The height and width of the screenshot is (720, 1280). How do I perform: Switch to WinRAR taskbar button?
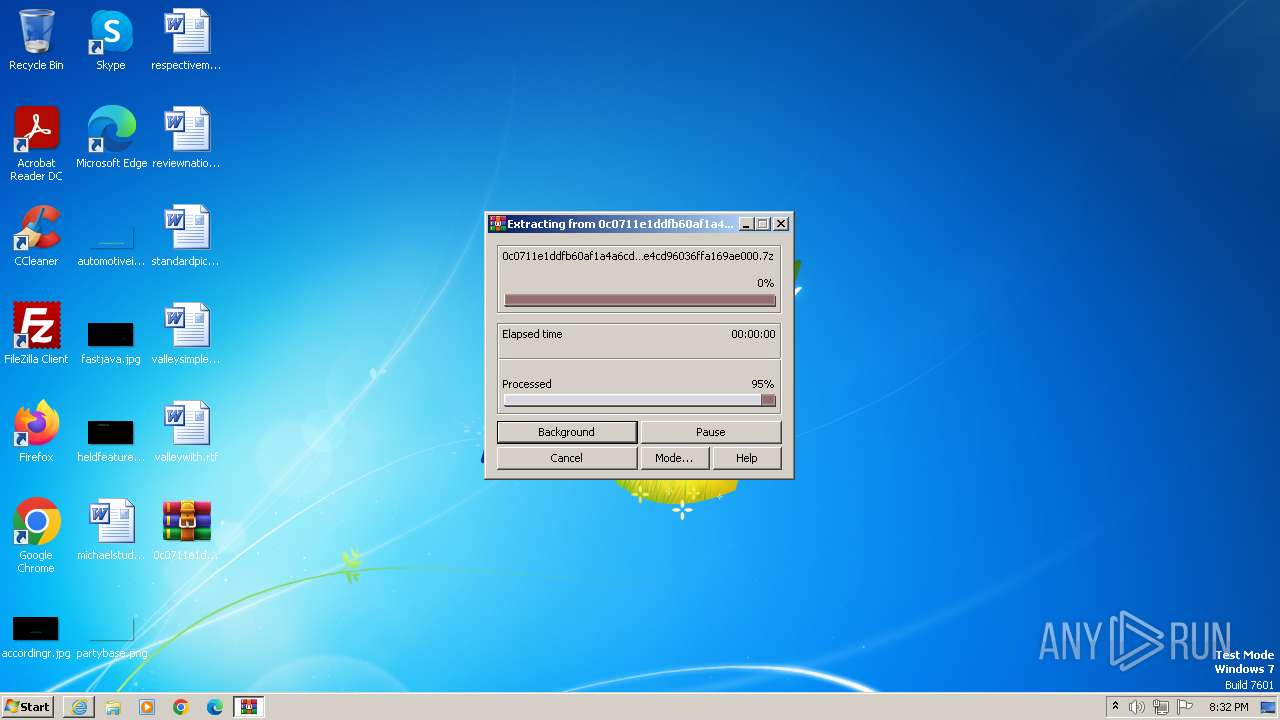point(249,707)
